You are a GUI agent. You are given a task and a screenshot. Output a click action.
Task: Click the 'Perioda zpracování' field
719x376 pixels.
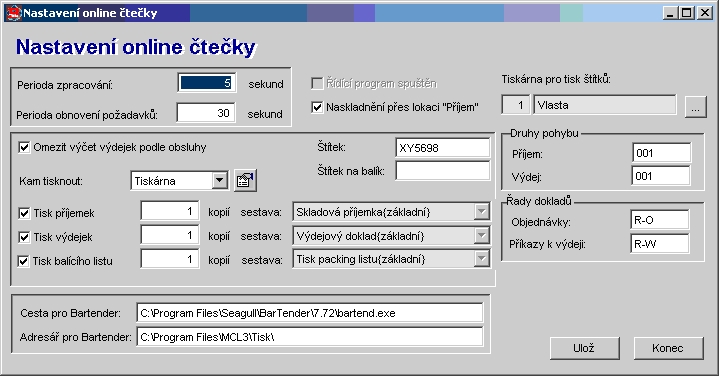point(206,83)
